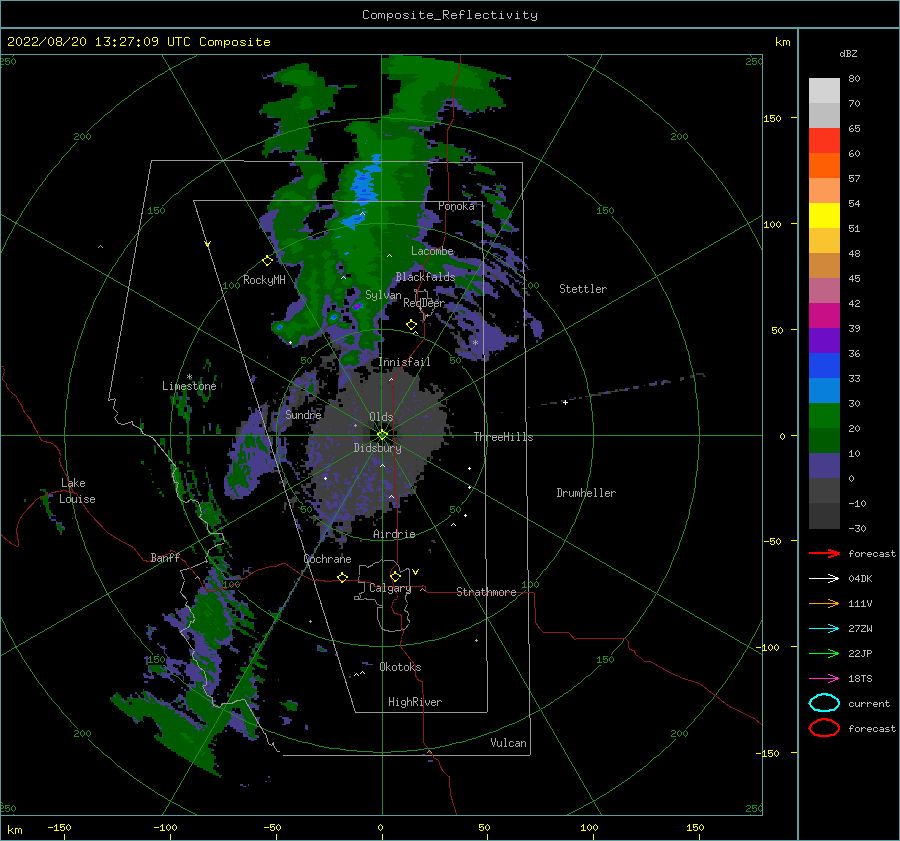Click the Lacombe city label
The image size is (900, 841).
click(x=432, y=251)
